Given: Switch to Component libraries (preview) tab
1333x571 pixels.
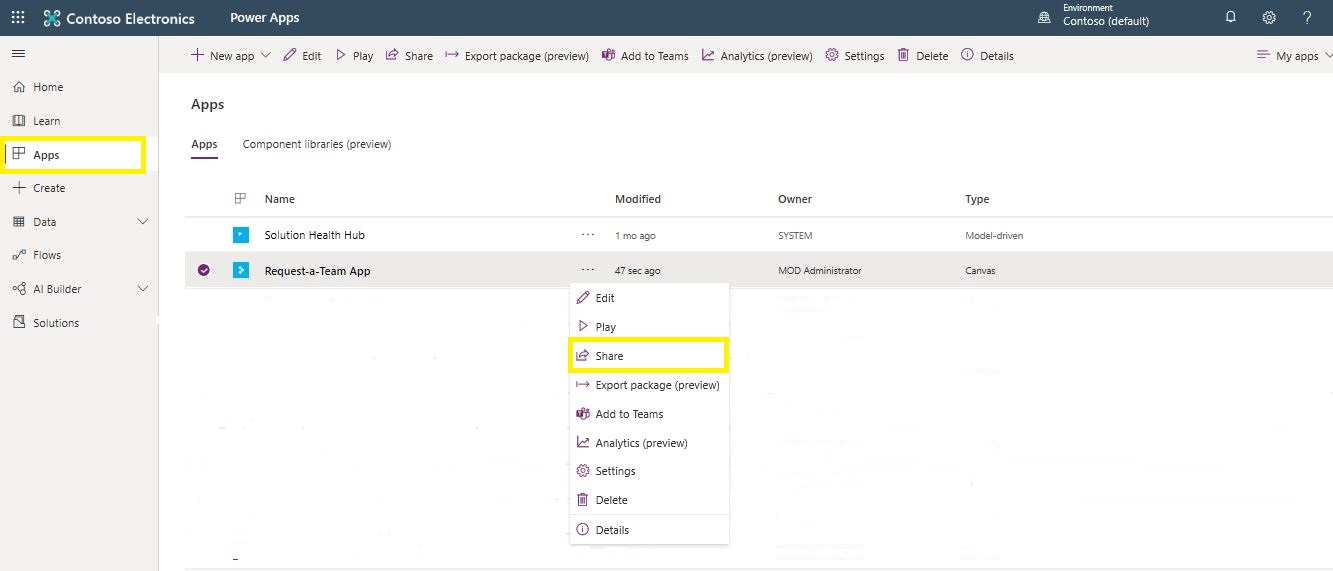Looking at the screenshot, I should click(x=317, y=144).
